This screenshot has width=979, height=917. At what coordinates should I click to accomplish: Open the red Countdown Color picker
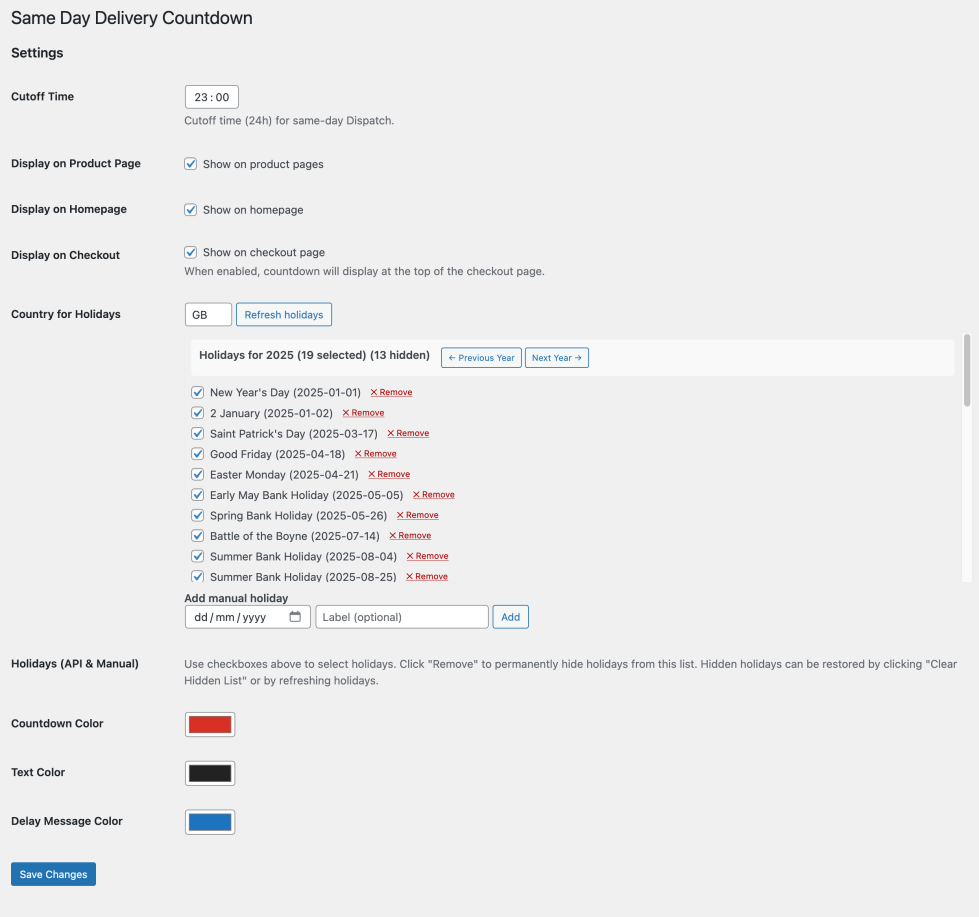210,724
